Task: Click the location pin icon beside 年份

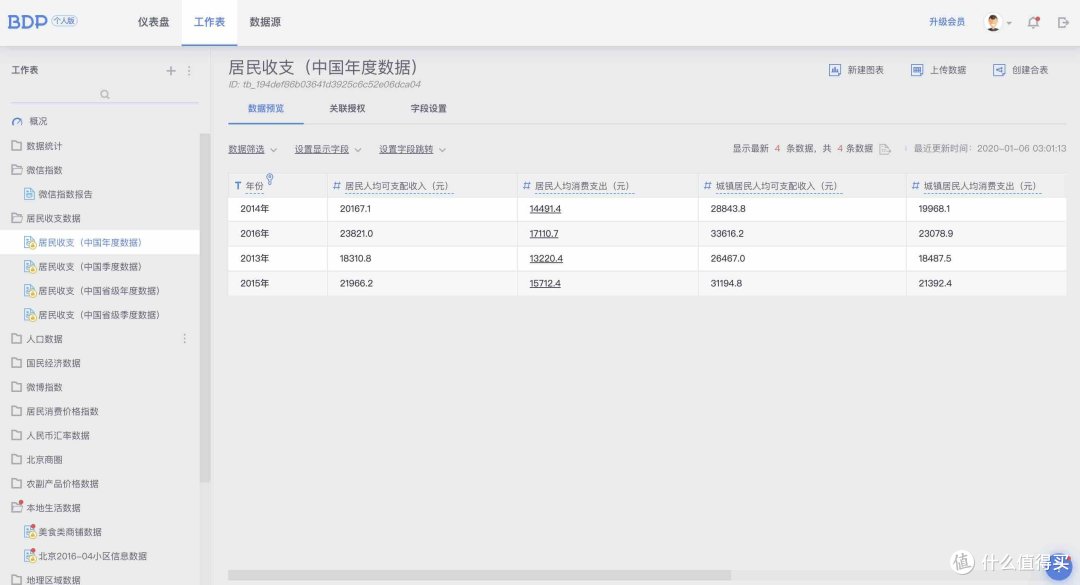Action: 269,179
